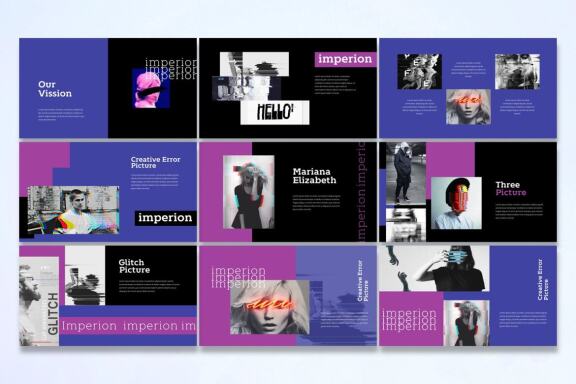Click the purple 'Imperion imperion' banner strip

tap(128, 326)
